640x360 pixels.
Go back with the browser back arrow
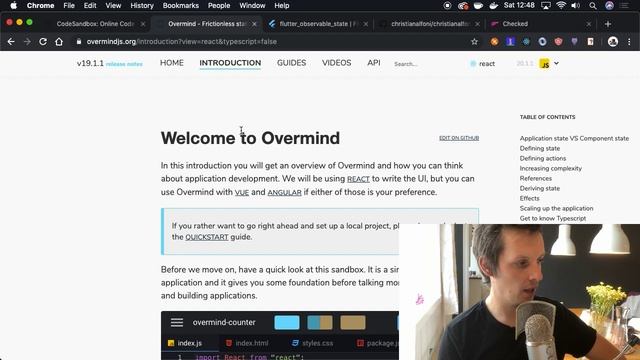click(x=11, y=42)
